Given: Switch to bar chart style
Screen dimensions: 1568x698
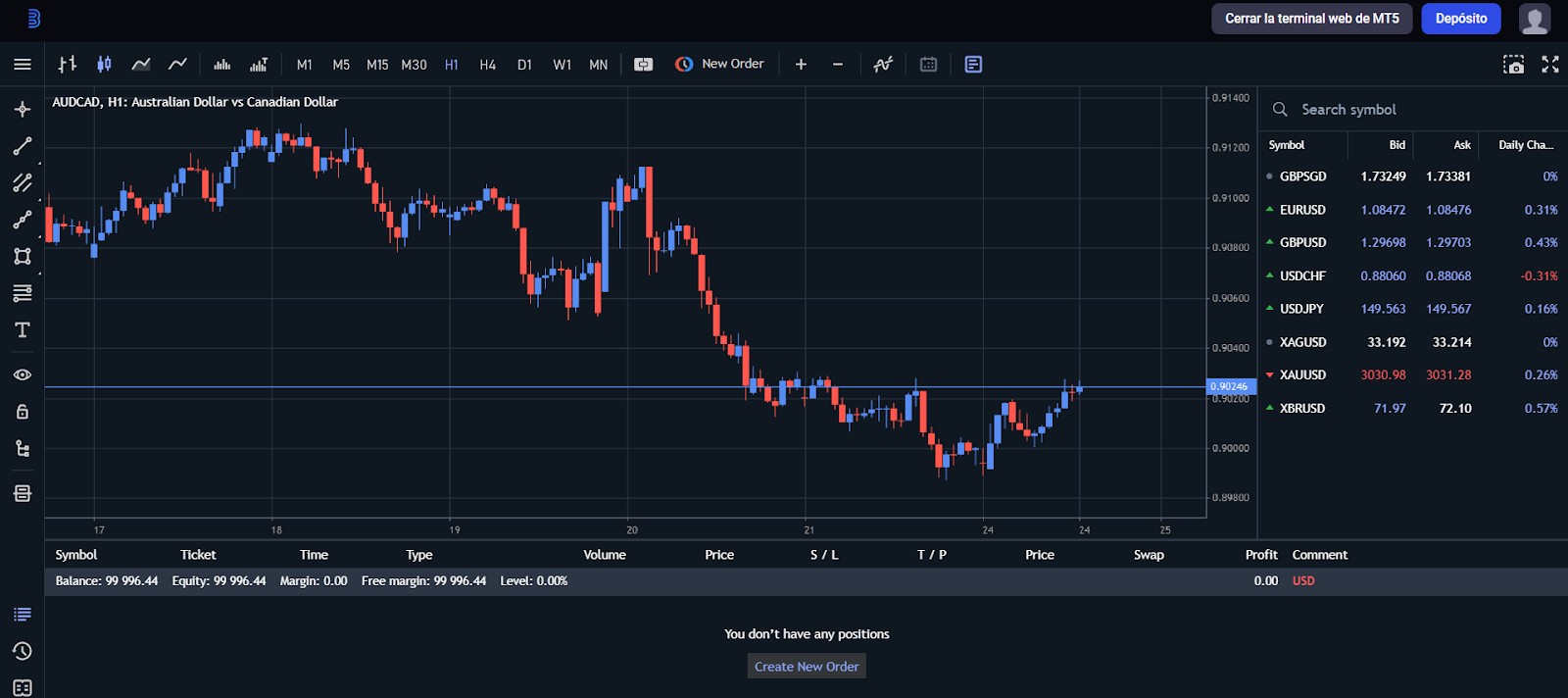Looking at the screenshot, I should [68, 65].
